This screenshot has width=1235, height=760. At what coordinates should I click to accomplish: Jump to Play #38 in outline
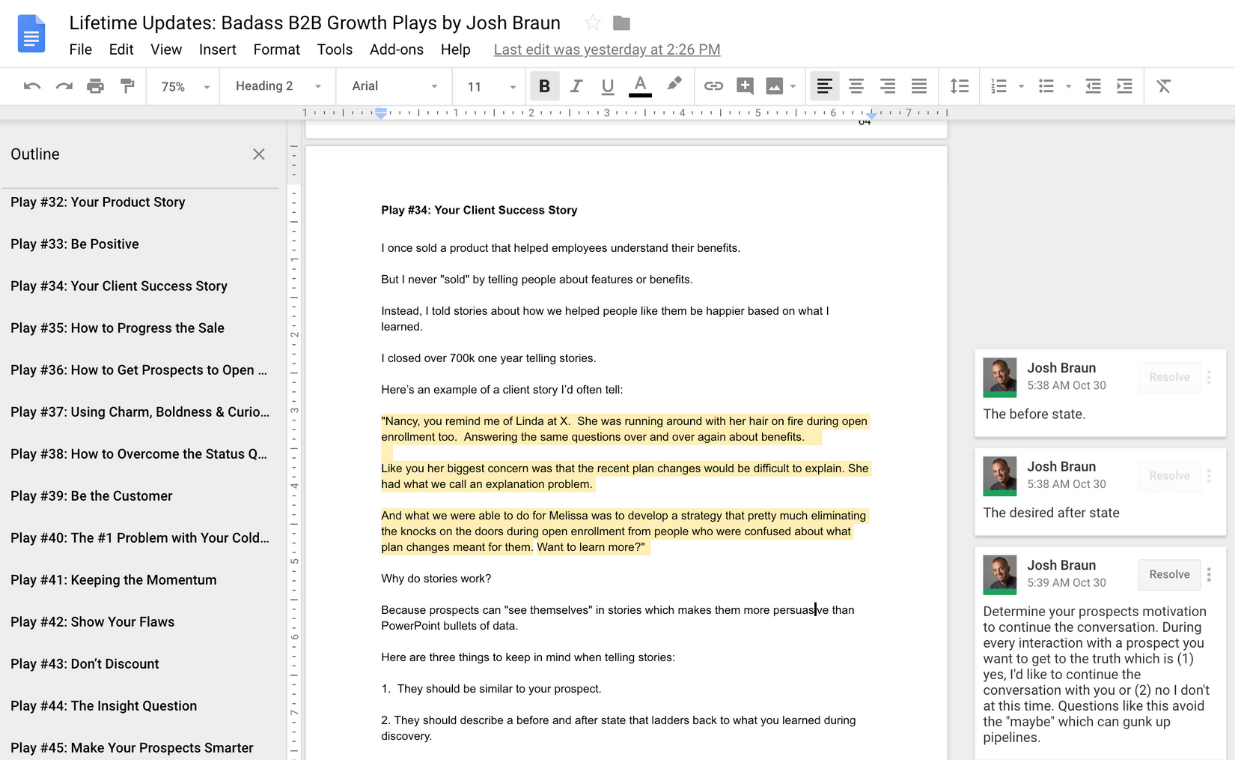tap(139, 454)
